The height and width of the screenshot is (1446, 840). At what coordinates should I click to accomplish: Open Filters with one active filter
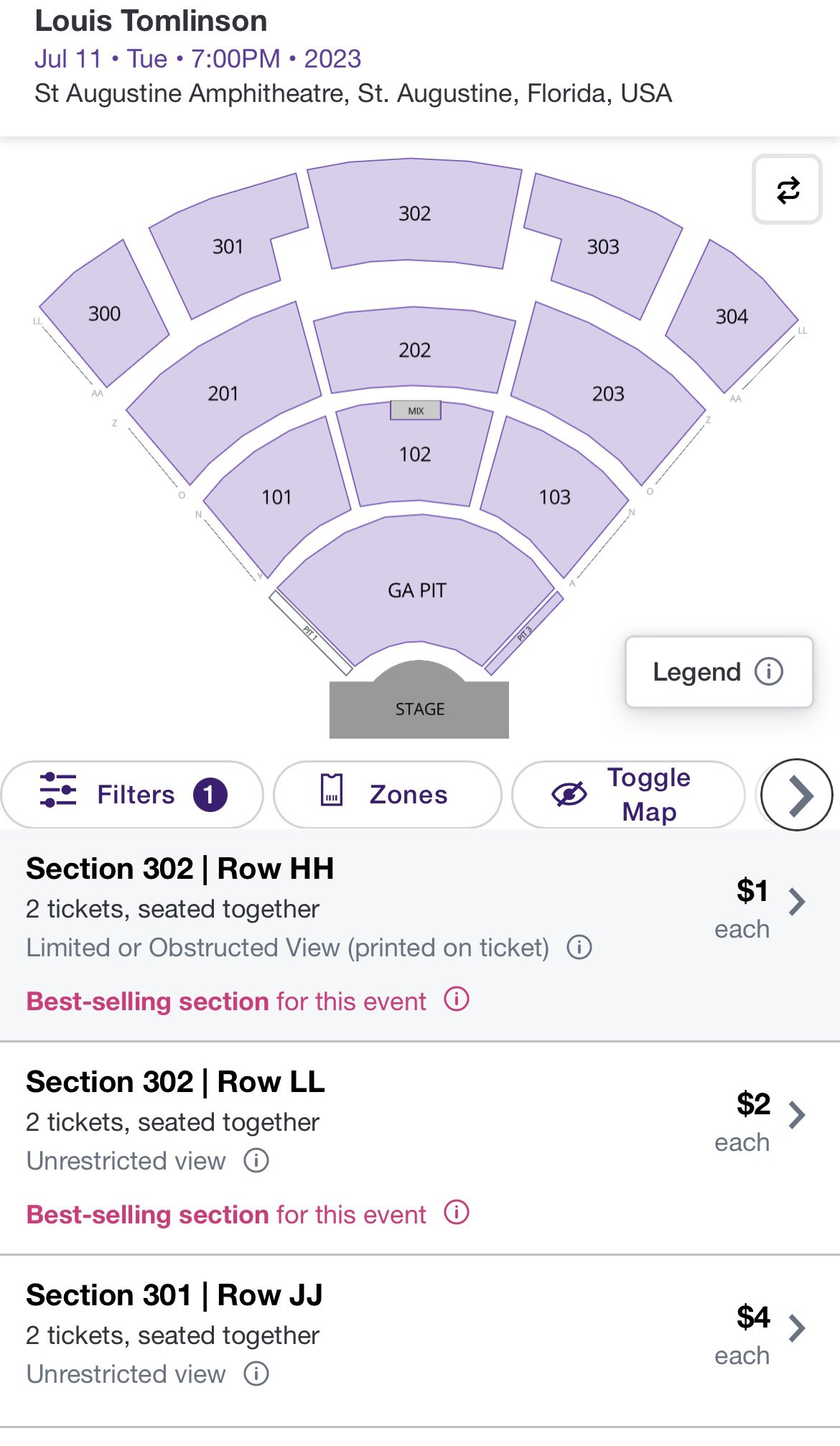pos(132,795)
